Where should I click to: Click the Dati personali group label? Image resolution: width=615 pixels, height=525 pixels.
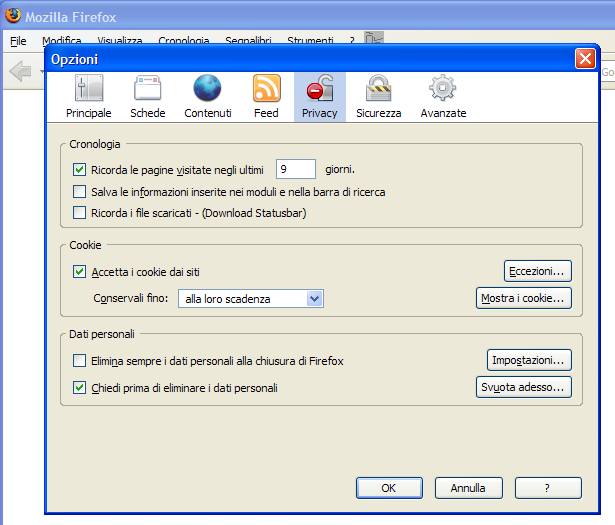[102, 334]
